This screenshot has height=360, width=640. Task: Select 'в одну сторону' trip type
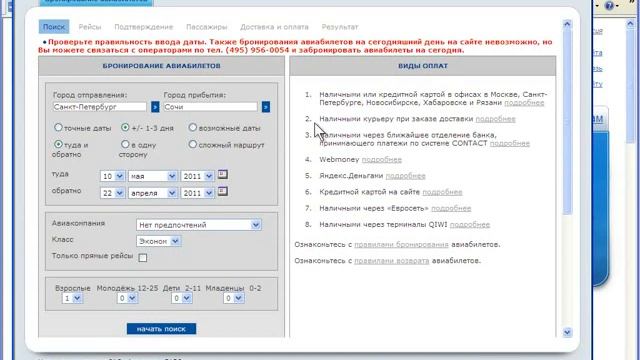(x=125, y=144)
